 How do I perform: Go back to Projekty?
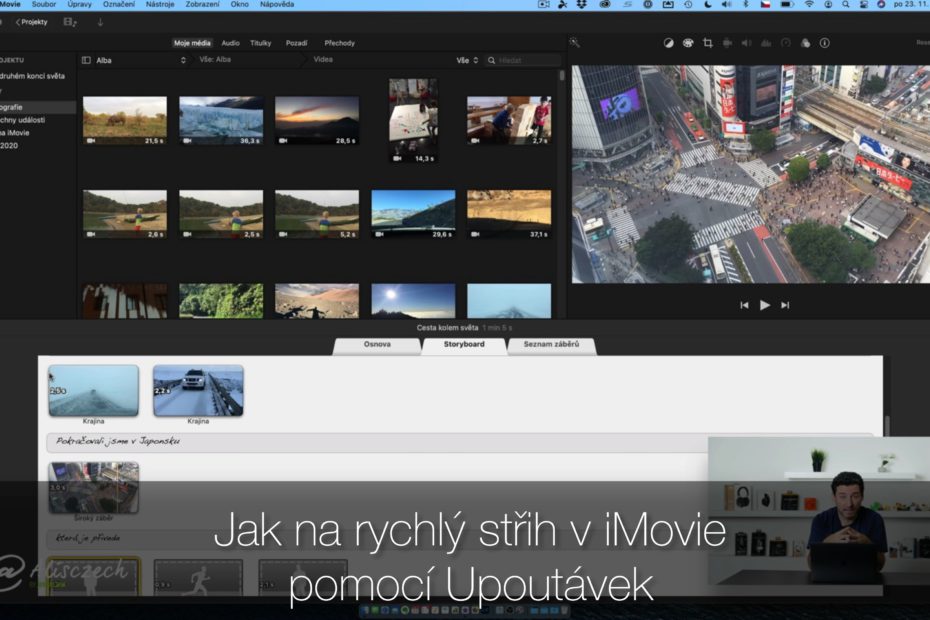pyautogui.click(x=32, y=22)
